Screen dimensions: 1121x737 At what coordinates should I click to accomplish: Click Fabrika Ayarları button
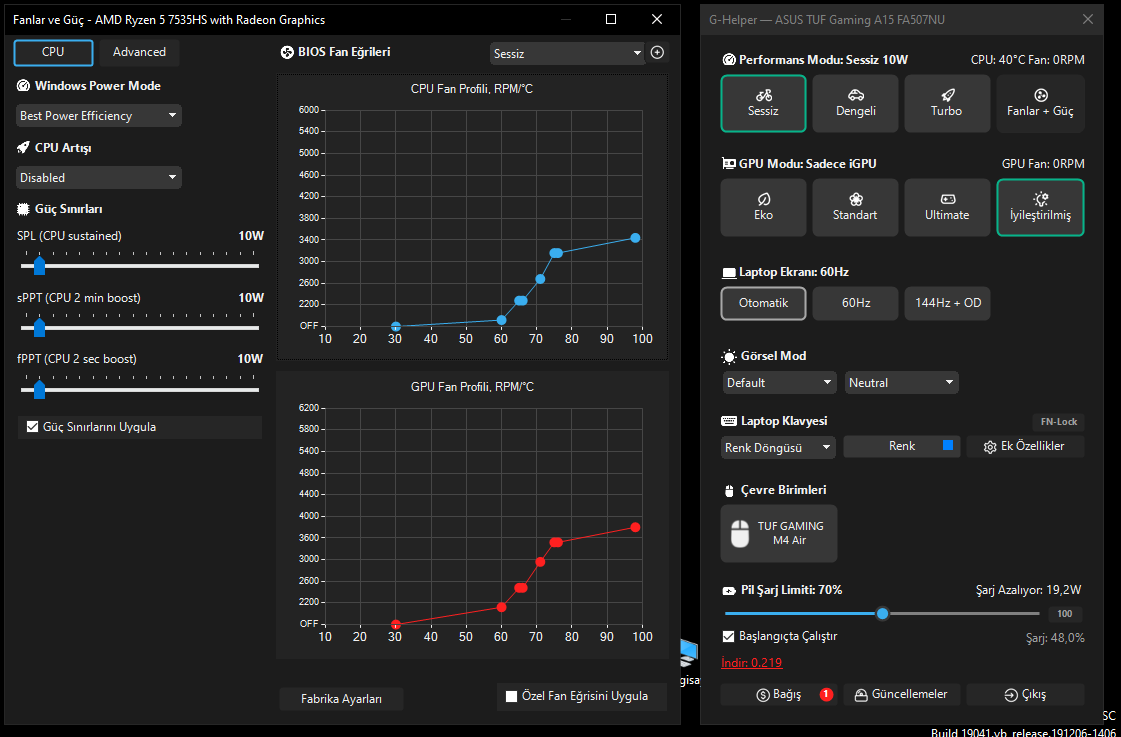pyautogui.click(x=342, y=699)
